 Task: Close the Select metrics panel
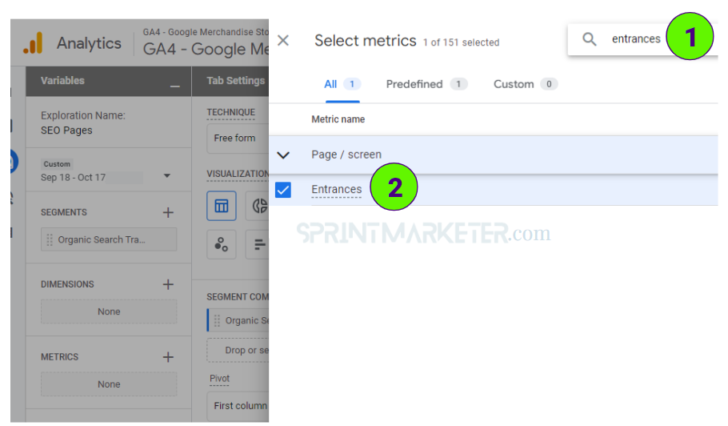[283, 41]
